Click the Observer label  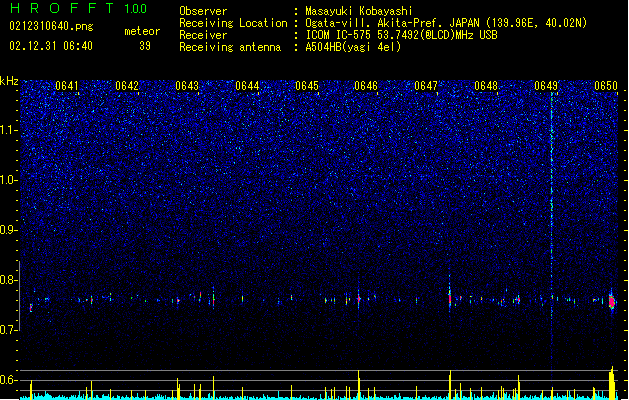(203, 11)
